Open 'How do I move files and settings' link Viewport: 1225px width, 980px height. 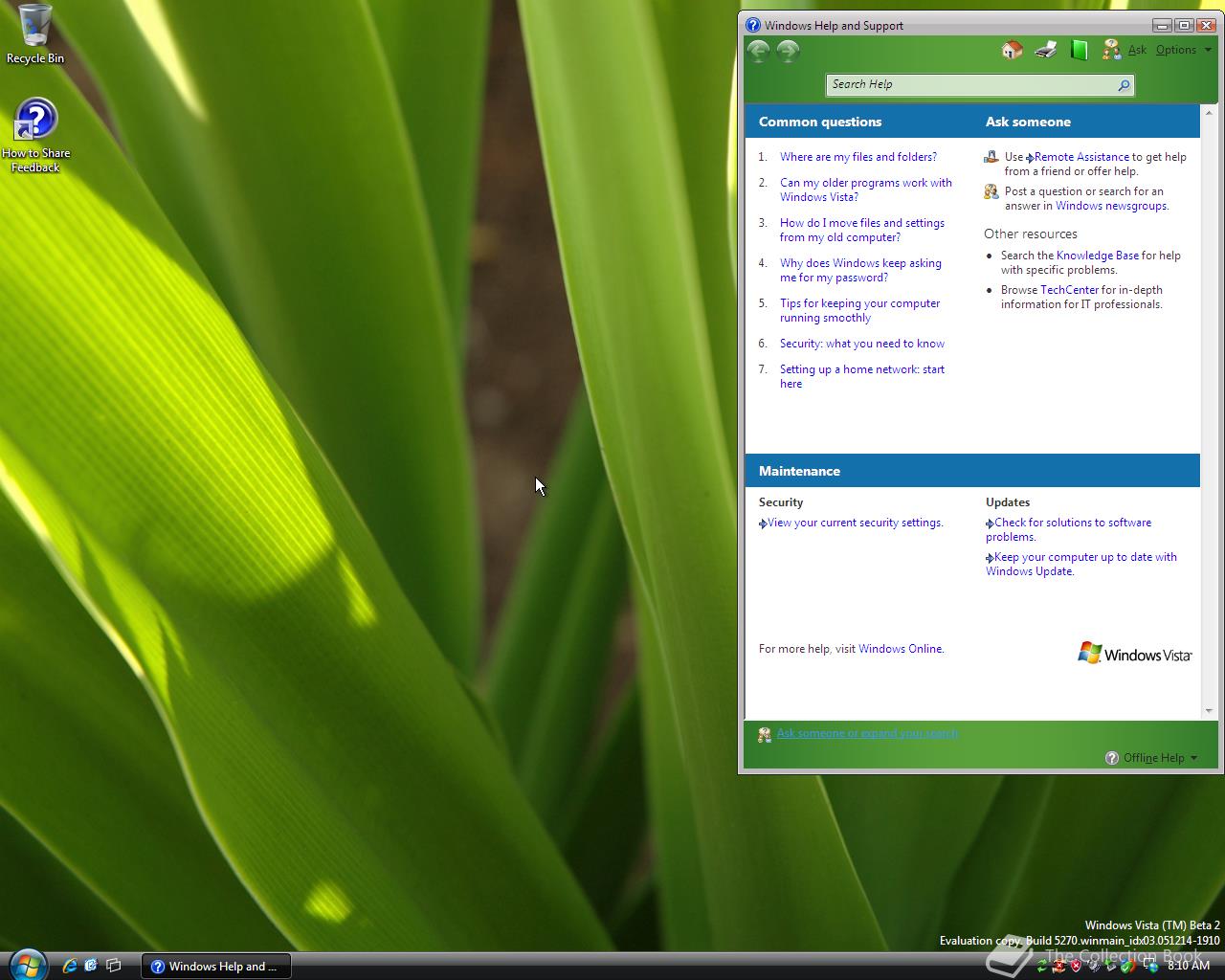pyautogui.click(x=862, y=230)
